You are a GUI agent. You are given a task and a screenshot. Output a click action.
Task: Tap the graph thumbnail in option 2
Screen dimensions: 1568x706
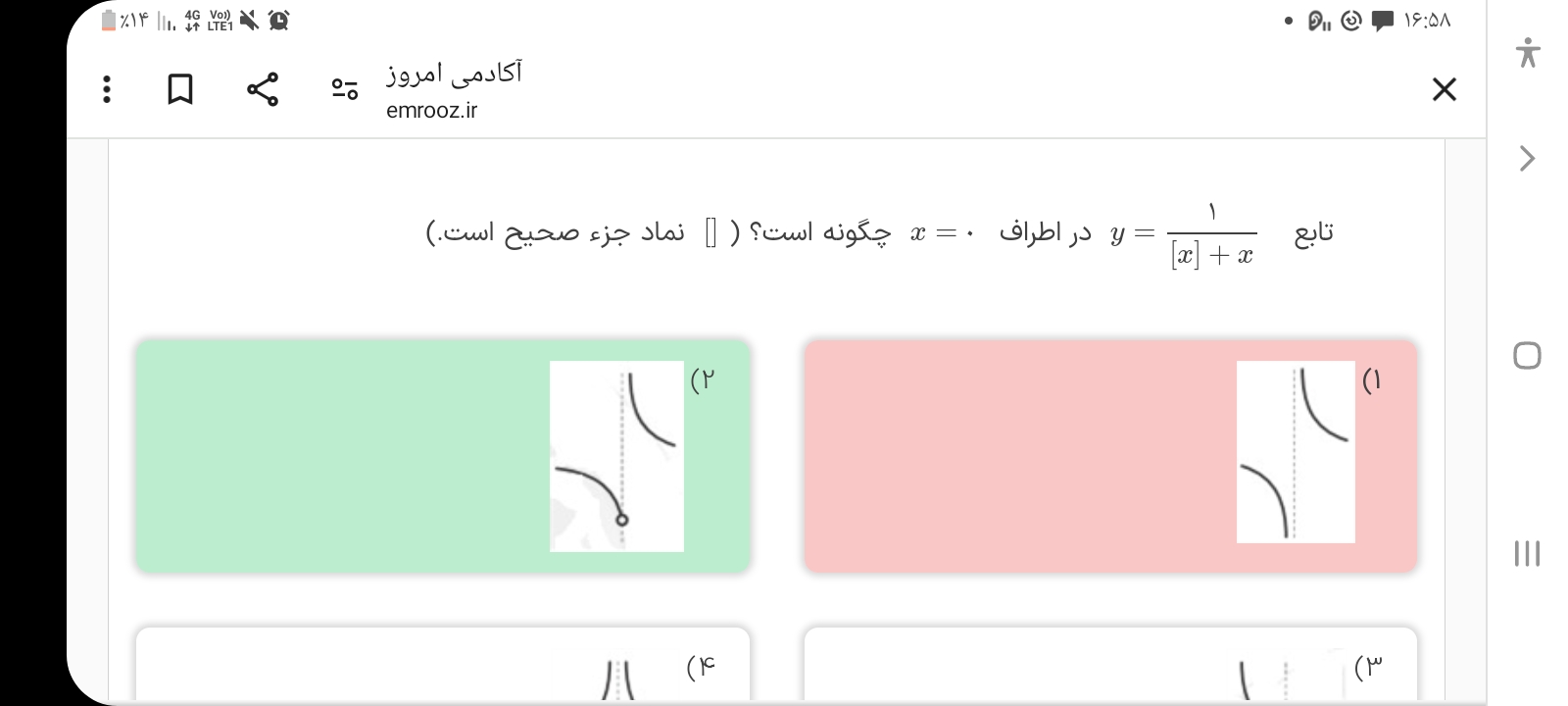[x=616, y=456]
